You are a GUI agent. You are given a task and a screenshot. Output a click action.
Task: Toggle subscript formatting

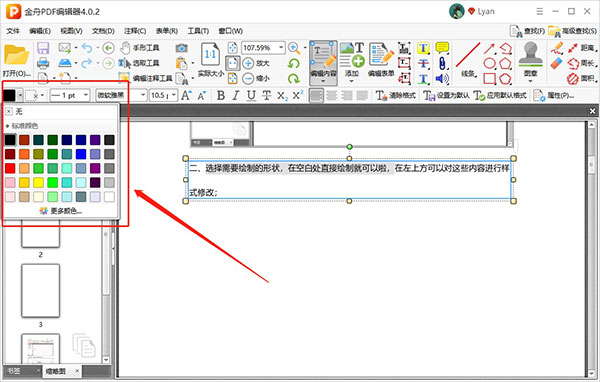coord(282,95)
